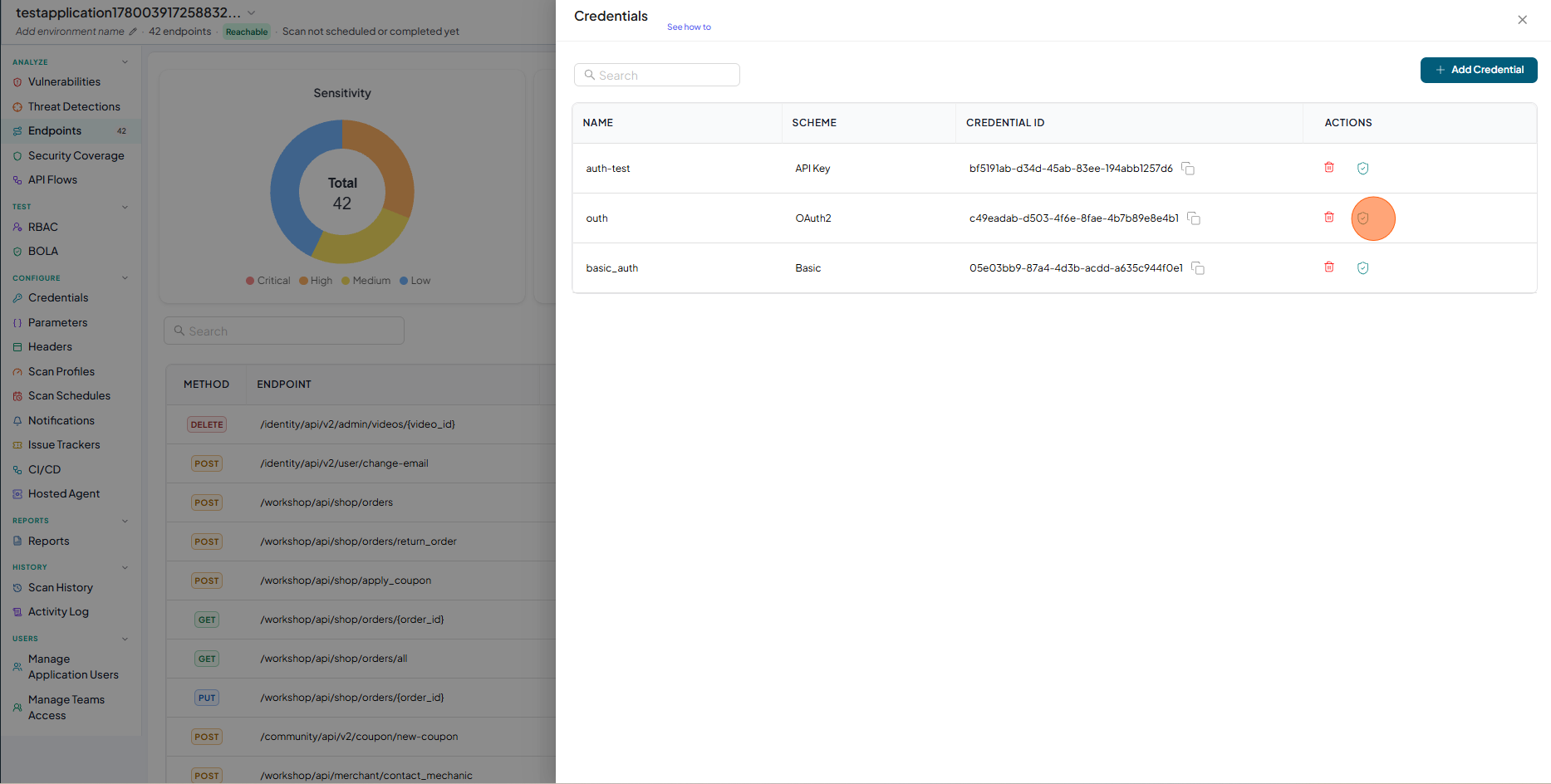
Task: Open Threat Detections page
Action: 74,106
